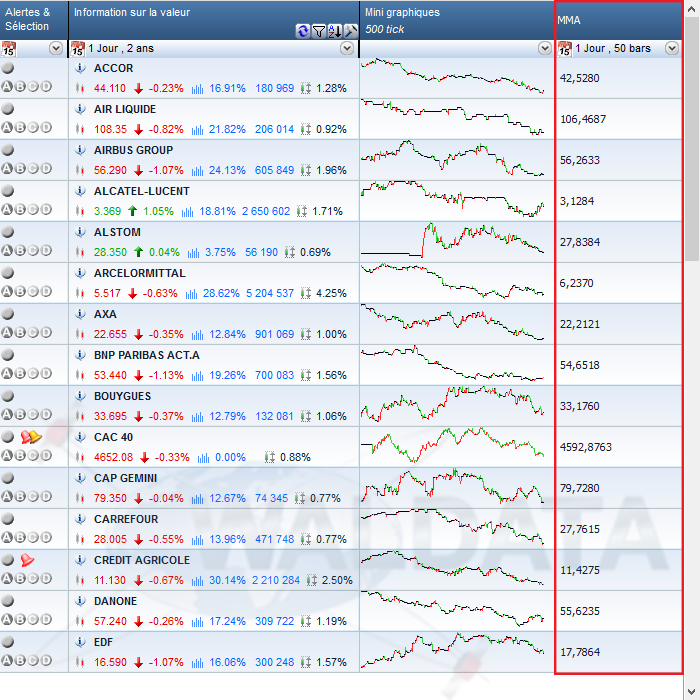This screenshot has height=700, width=700.
Task: Open the AIRBUS GROUP mini chart
Action: [x=453, y=159]
